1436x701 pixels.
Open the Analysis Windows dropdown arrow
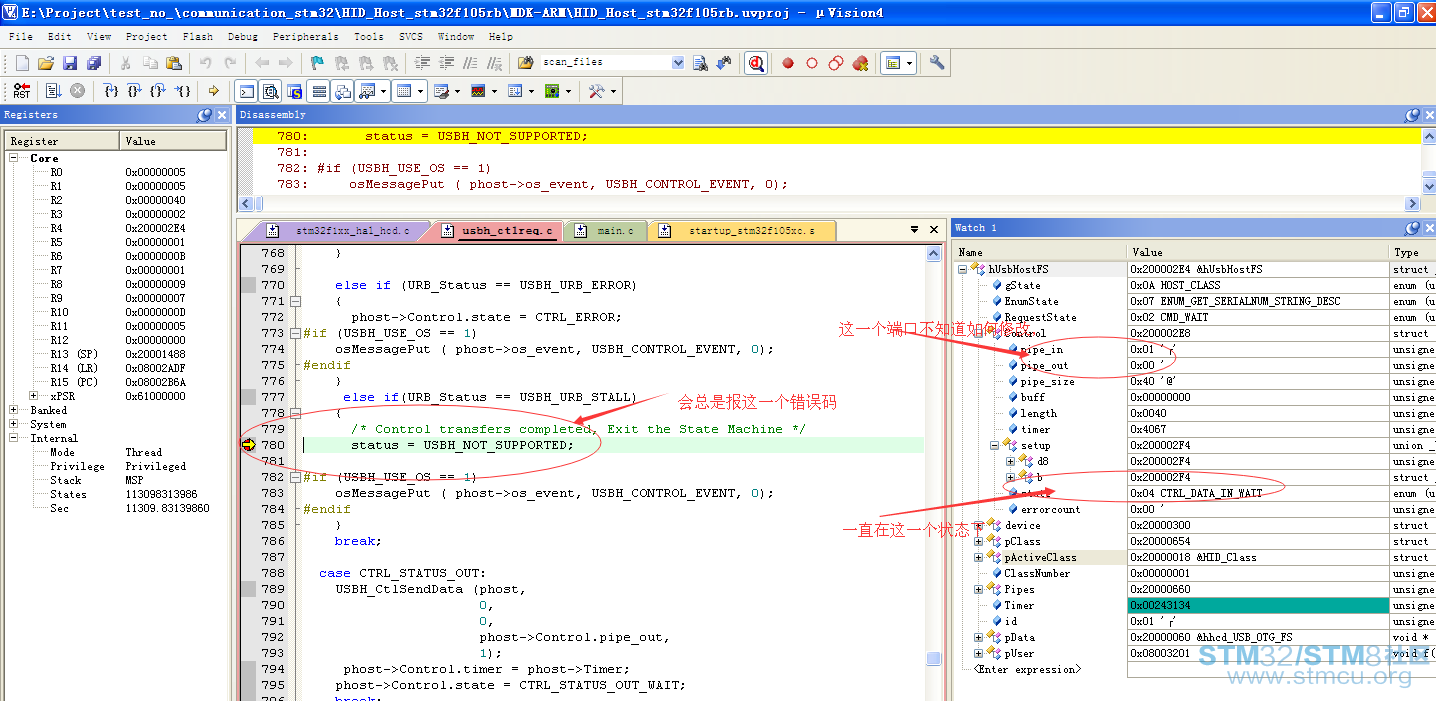coord(494,91)
